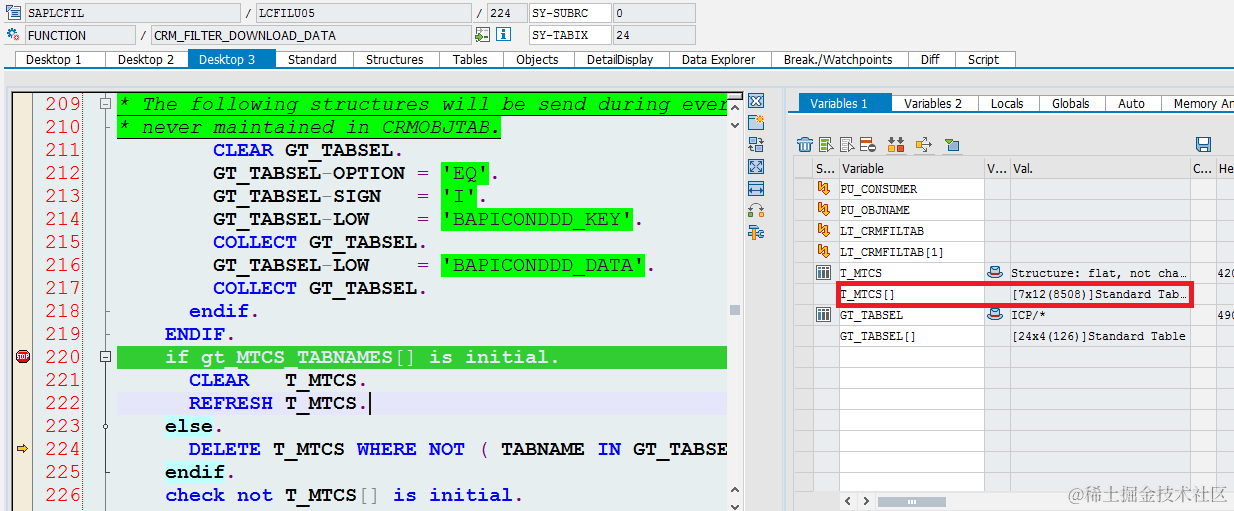Click the export-arrow icon in variables toolbar

point(923,144)
